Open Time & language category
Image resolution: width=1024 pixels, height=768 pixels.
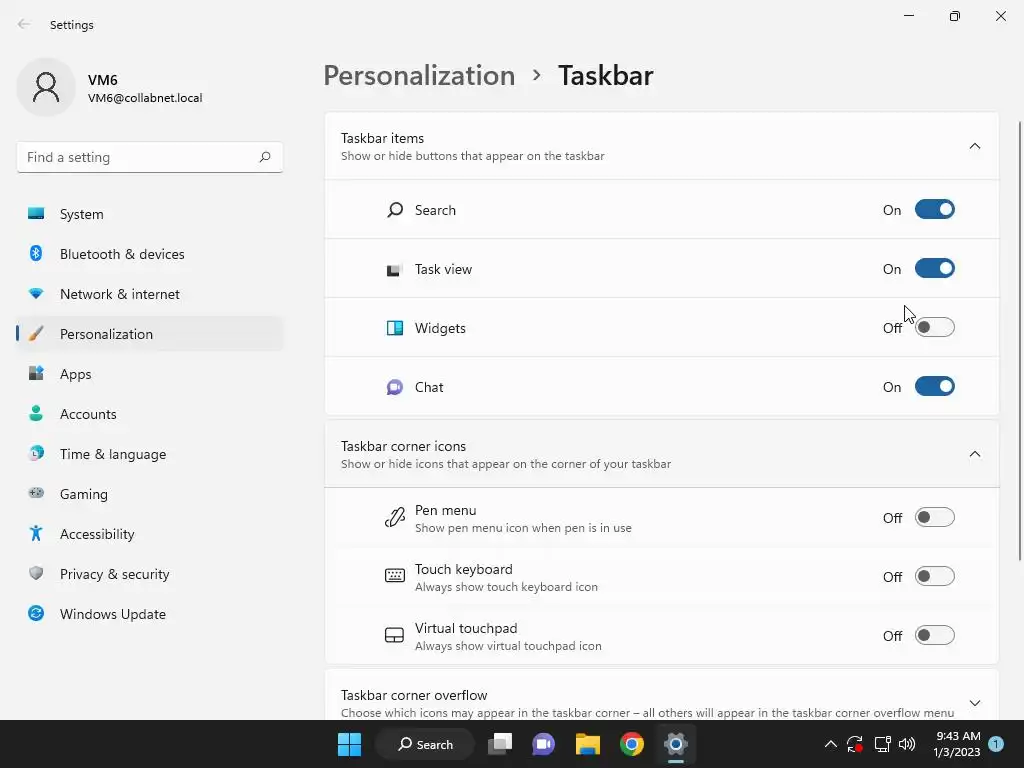[150, 454]
